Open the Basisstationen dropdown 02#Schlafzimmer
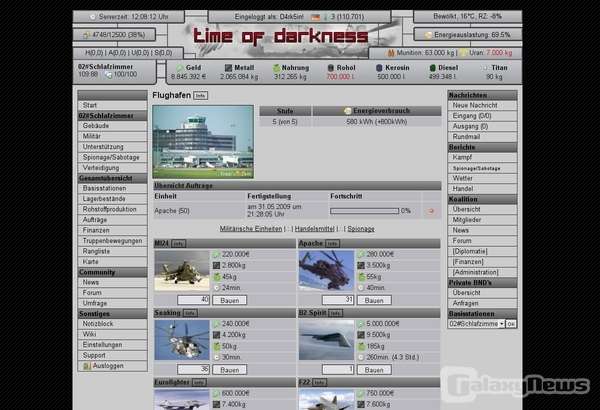600x410 pixels. point(476,324)
